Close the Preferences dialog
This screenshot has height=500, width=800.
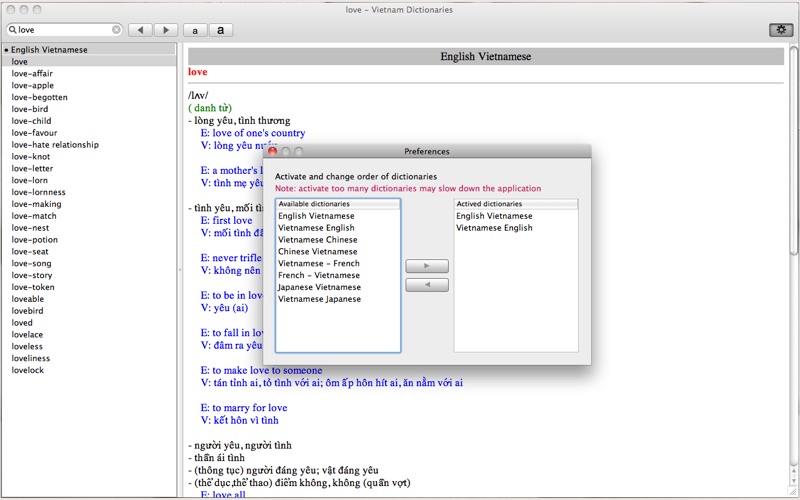click(272, 152)
